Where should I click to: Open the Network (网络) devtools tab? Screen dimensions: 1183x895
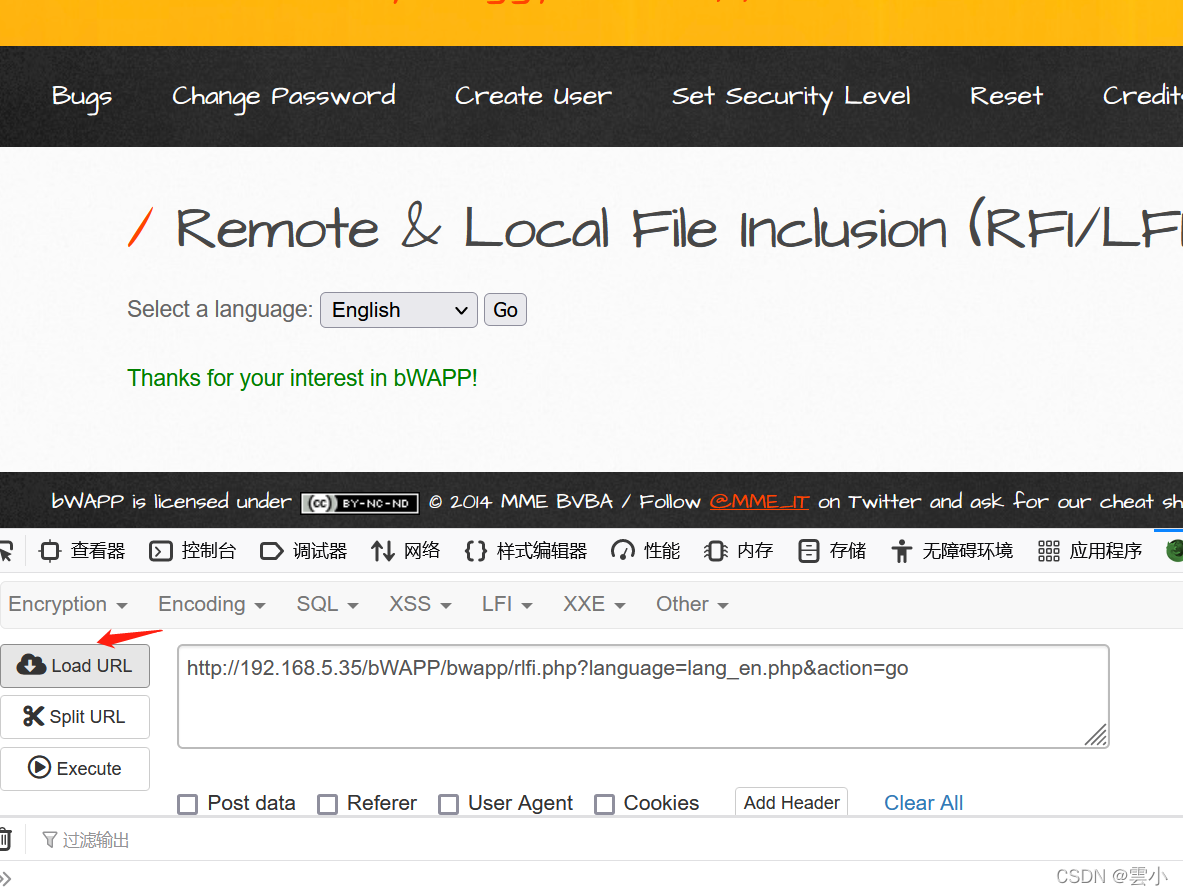pyautogui.click(x=405, y=551)
